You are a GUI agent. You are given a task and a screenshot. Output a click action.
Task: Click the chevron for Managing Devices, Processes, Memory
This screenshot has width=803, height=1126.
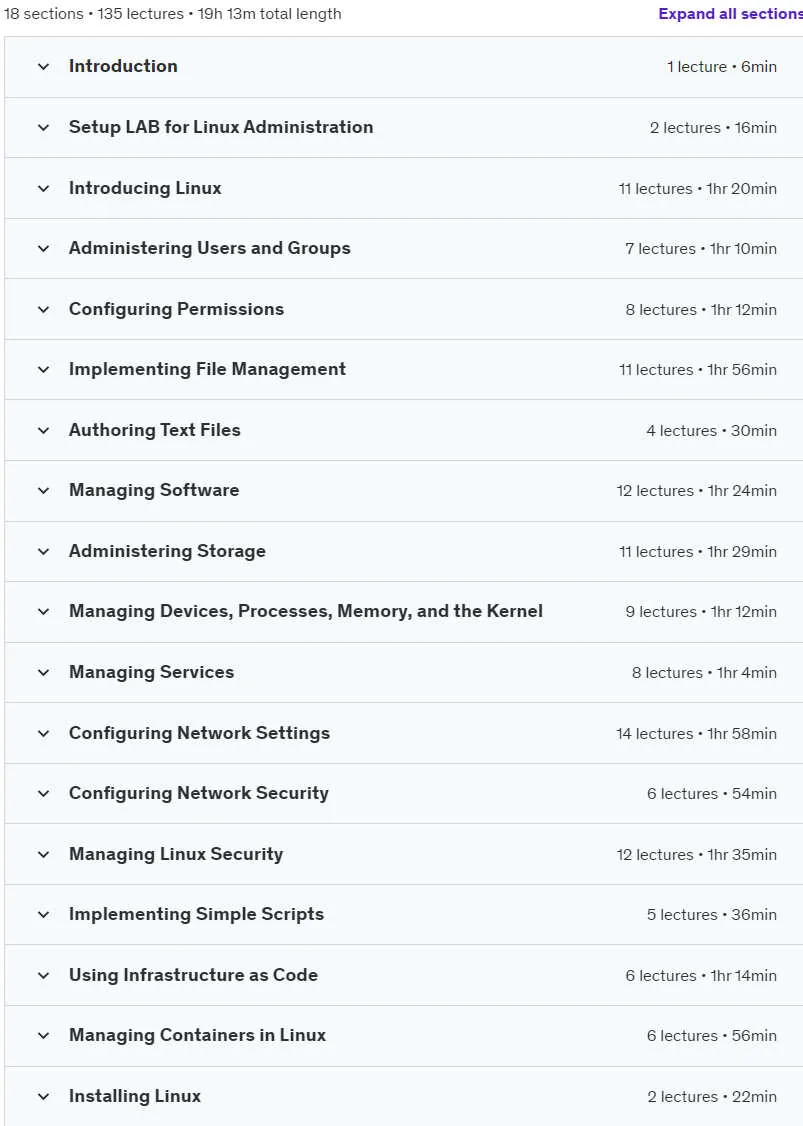(x=44, y=612)
